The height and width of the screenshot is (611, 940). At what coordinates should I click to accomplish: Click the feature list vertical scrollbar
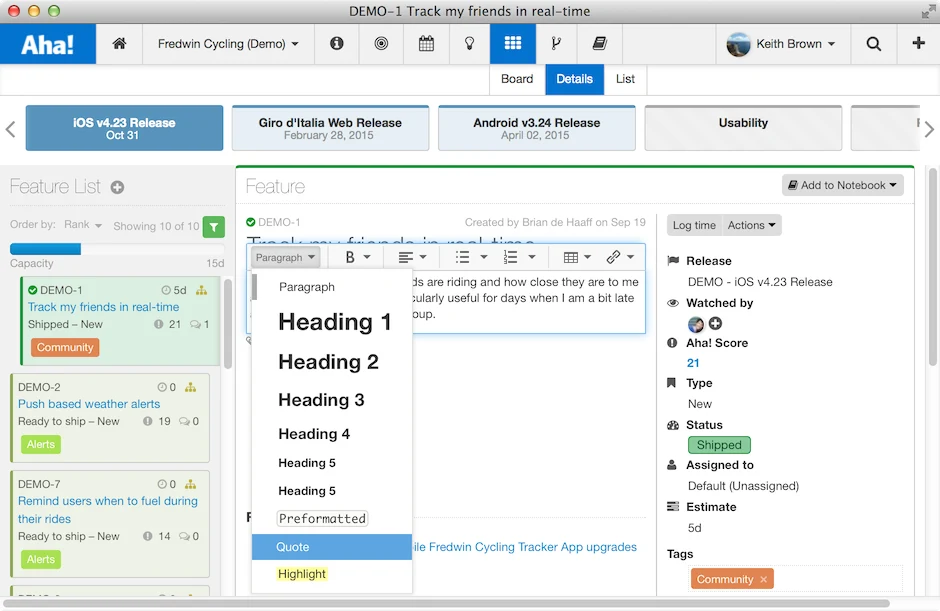[228, 324]
